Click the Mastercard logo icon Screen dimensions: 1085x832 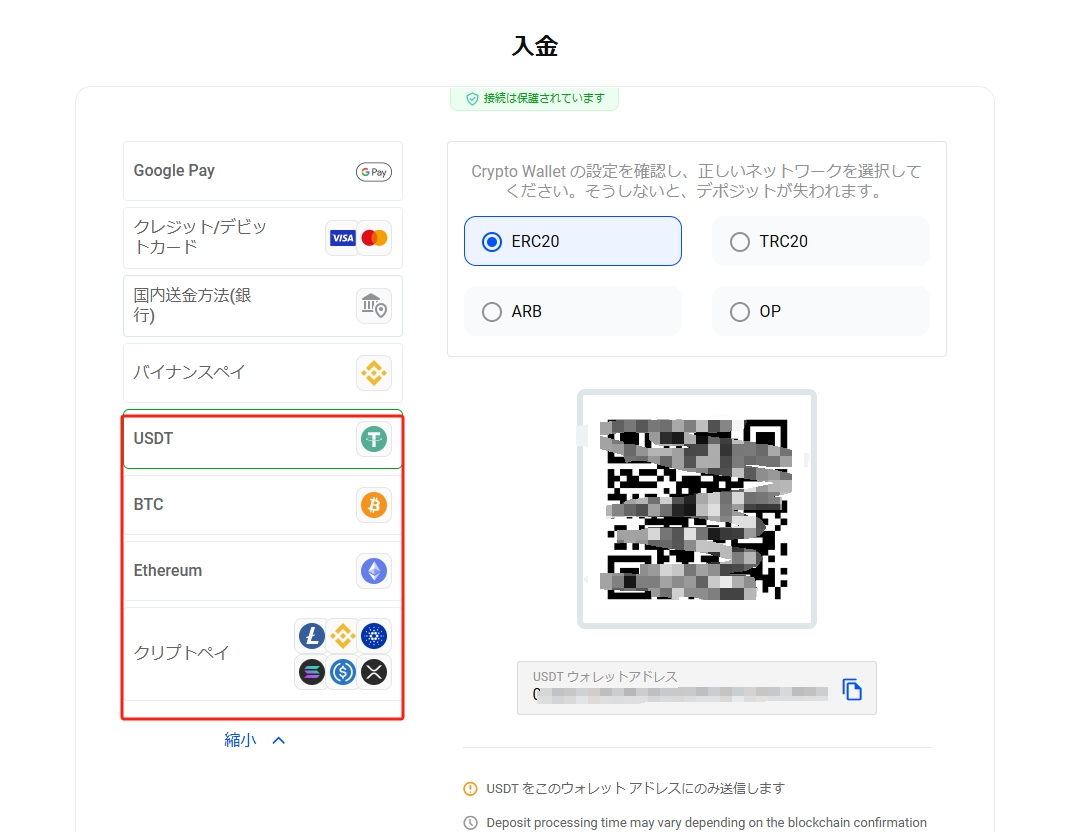(374, 238)
